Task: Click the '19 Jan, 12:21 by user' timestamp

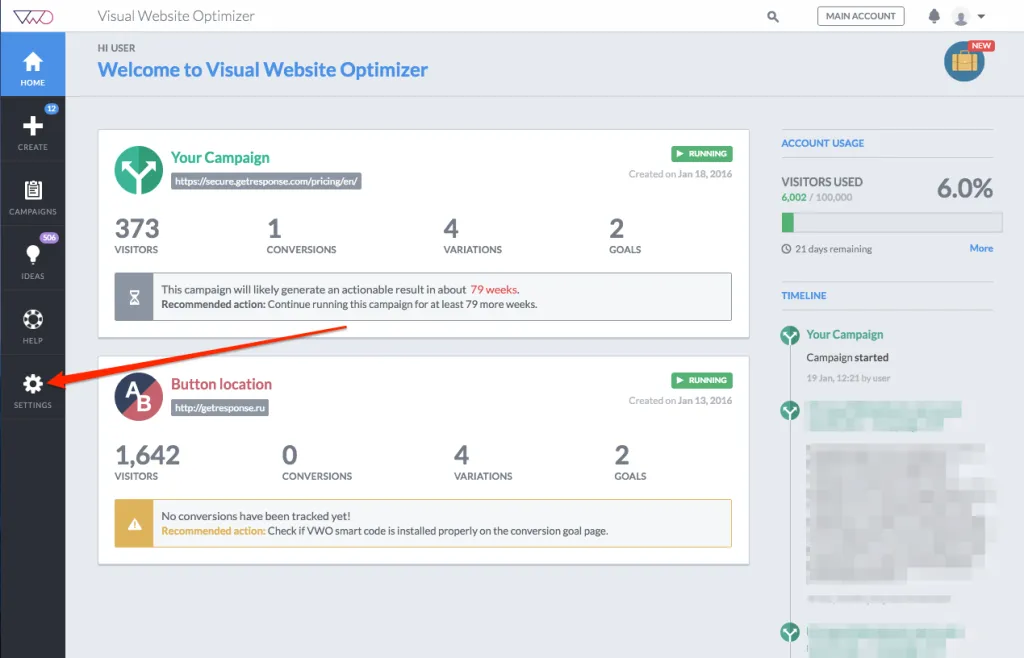Action: pyautogui.click(x=848, y=378)
